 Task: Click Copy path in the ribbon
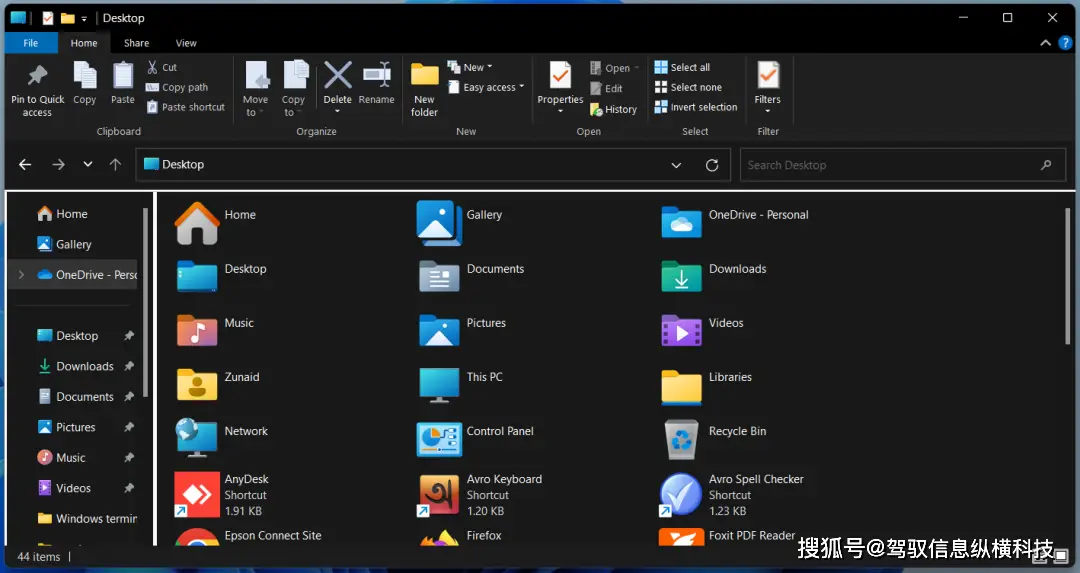(x=177, y=87)
